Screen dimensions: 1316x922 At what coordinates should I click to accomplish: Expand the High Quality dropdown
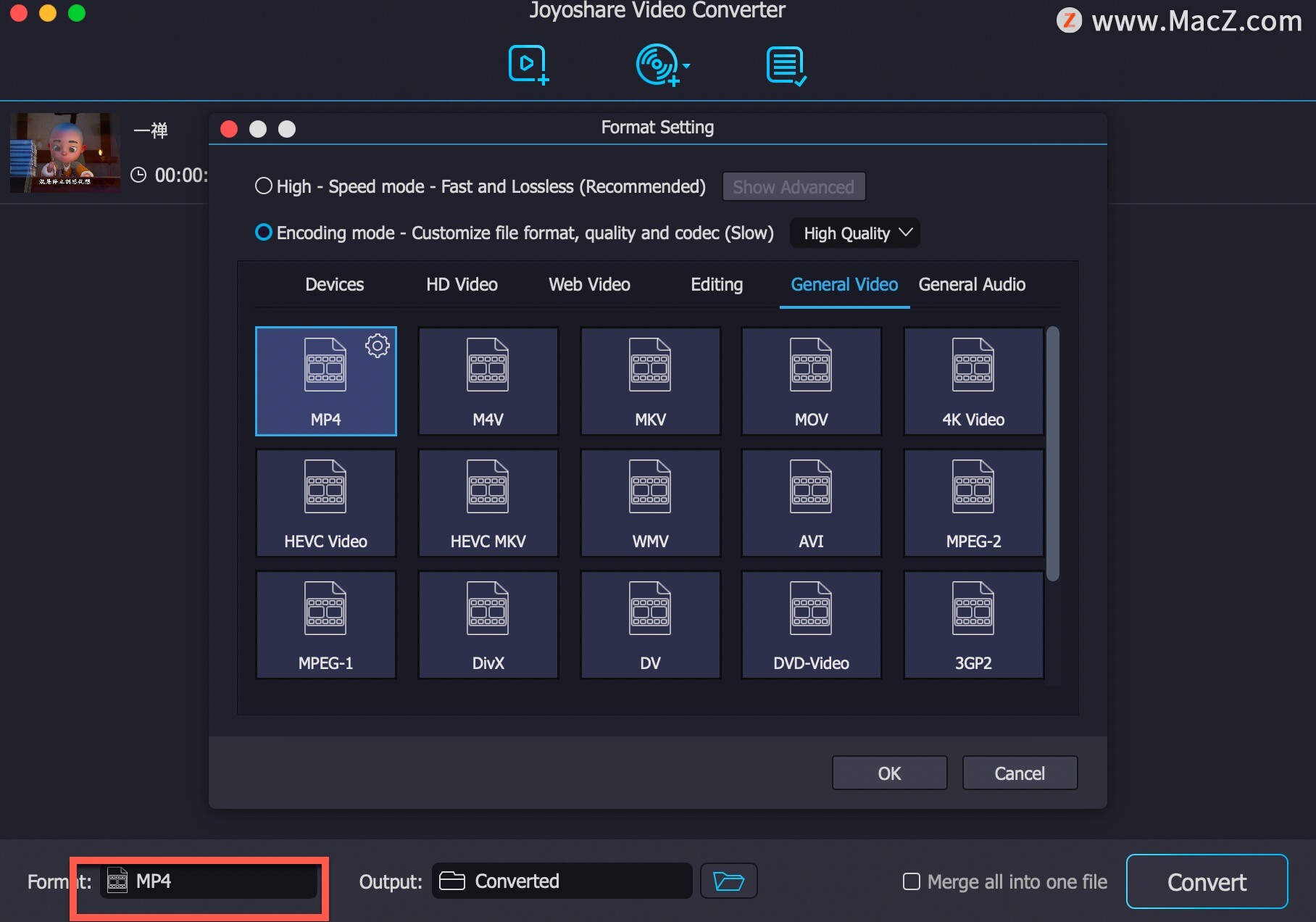[x=855, y=233]
